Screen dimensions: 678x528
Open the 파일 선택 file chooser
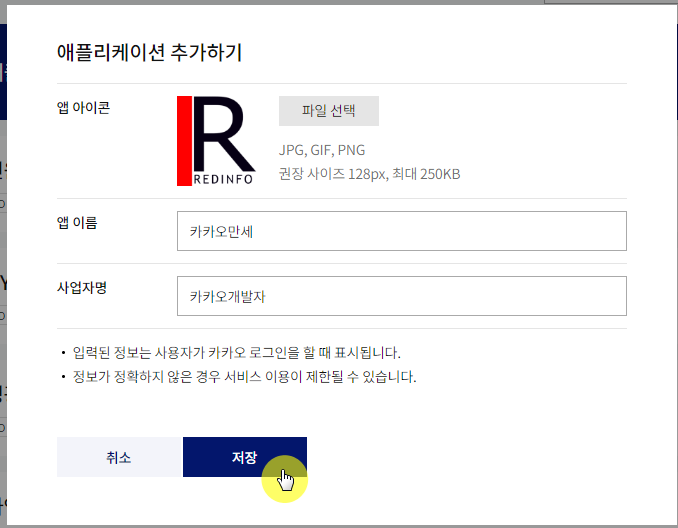[x=329, y=111]
